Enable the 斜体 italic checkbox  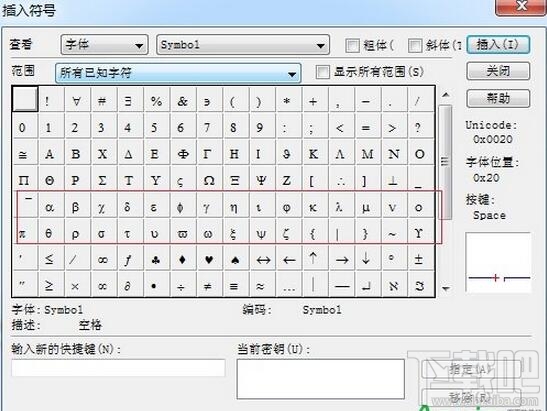415,45
